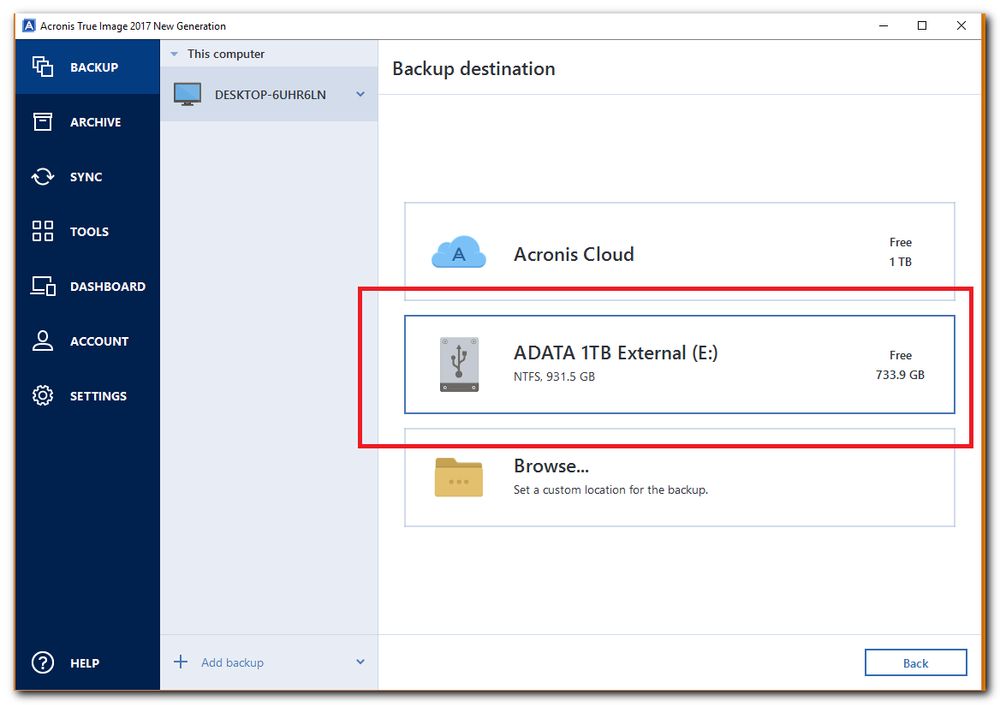Click the DESKTOP-6UHR6LN monitor icon

tap(188, 94)
